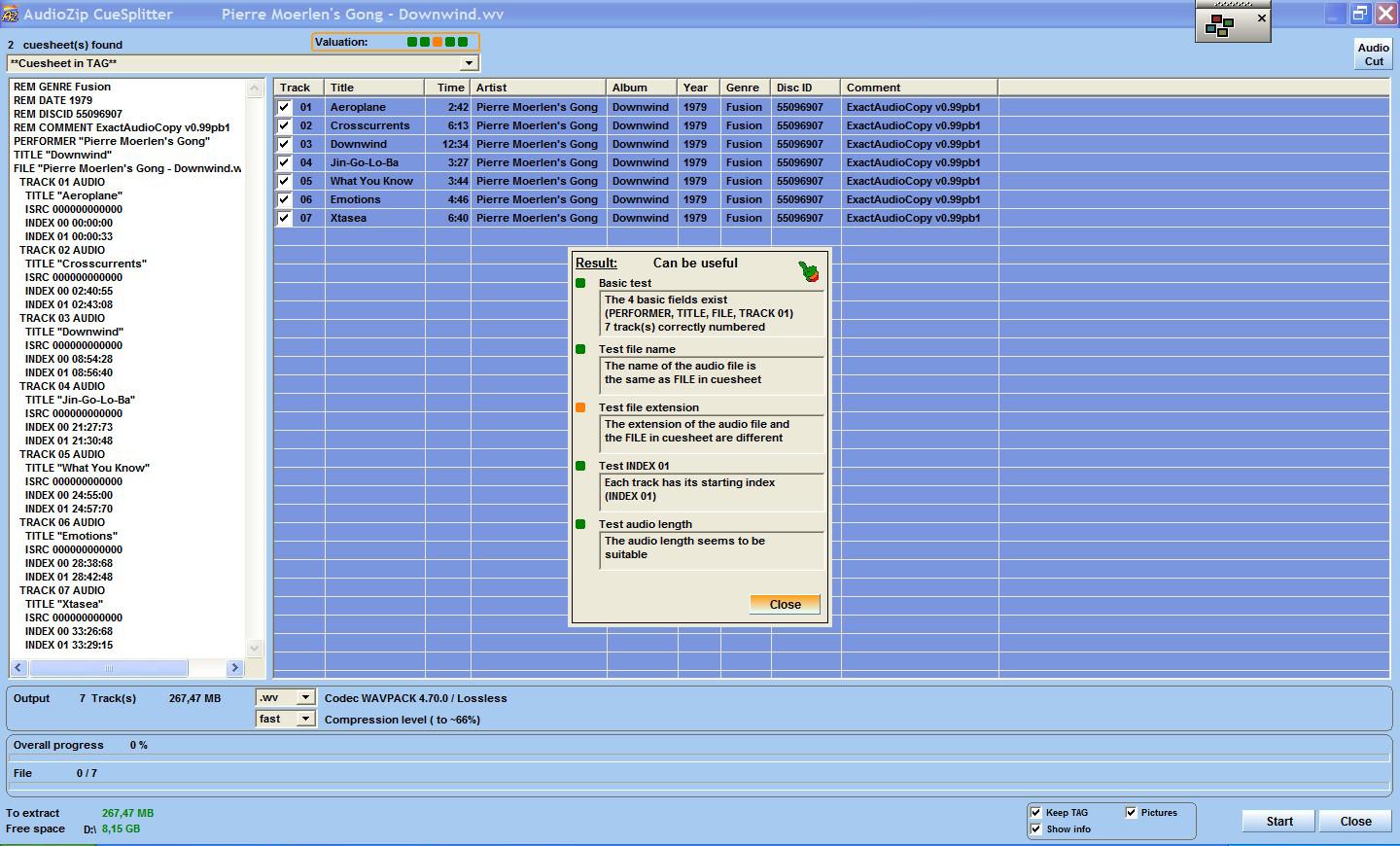
Task: Select the TRACK 01 AUDIO line in cuesheet
Action: coord(62,182)
